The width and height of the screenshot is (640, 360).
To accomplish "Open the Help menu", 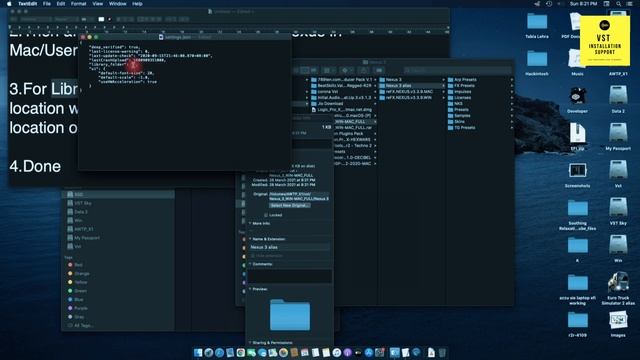I will (137, 4).
